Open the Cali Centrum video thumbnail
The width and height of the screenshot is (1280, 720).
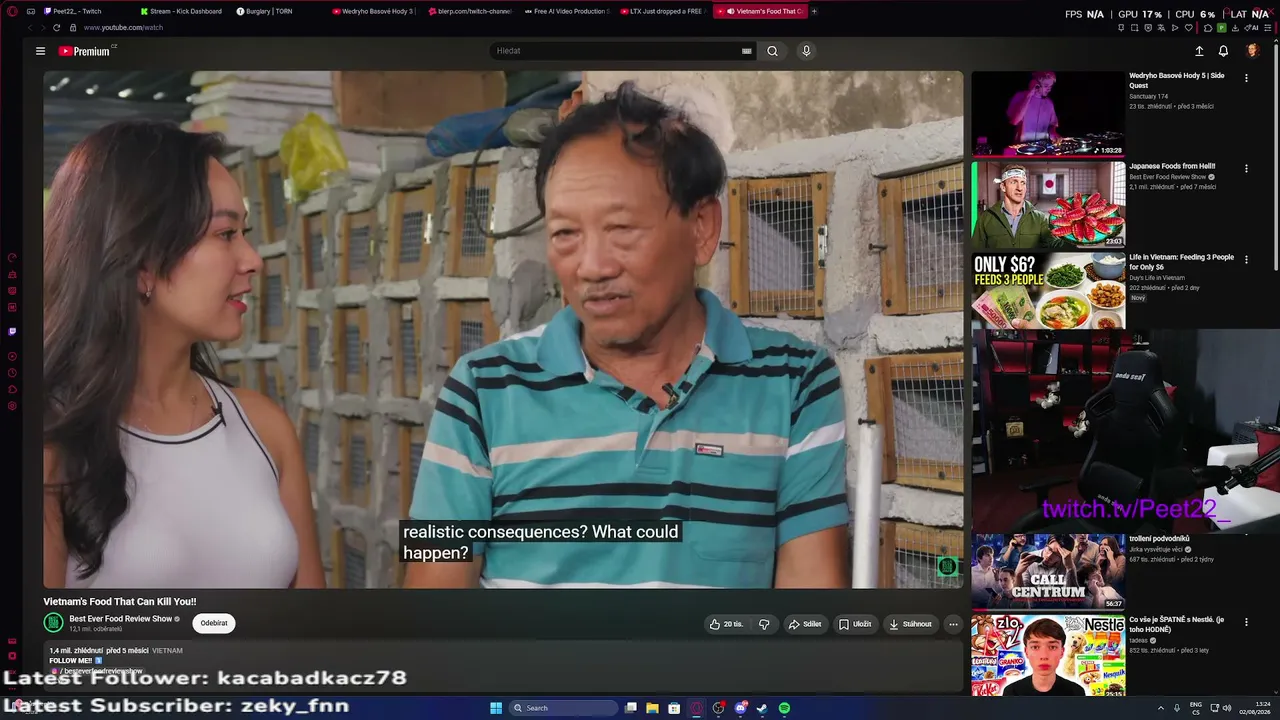click(1048, 571)
